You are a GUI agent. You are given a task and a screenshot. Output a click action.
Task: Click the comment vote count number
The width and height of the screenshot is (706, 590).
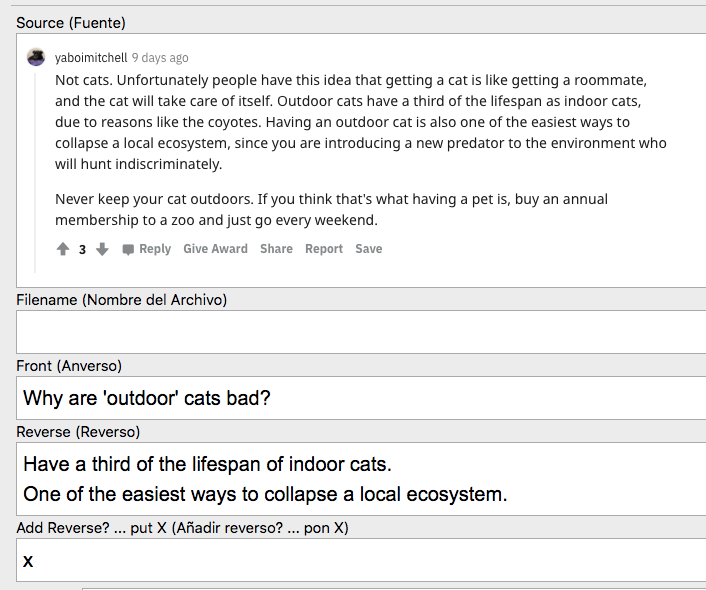(x=83, y=249)
